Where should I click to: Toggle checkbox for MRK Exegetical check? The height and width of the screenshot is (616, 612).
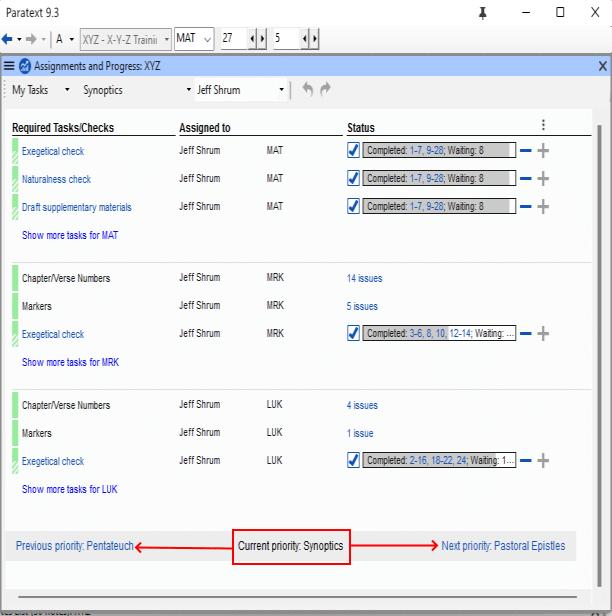point(353,333)
